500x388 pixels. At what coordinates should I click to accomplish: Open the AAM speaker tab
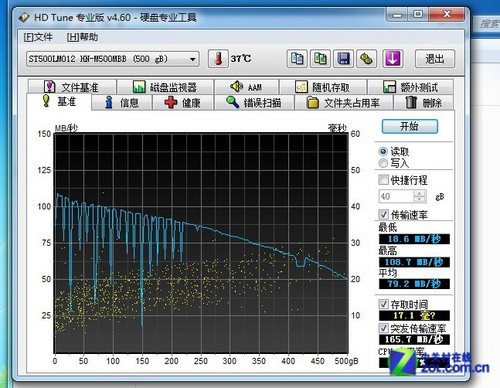[x=246, y=87]
